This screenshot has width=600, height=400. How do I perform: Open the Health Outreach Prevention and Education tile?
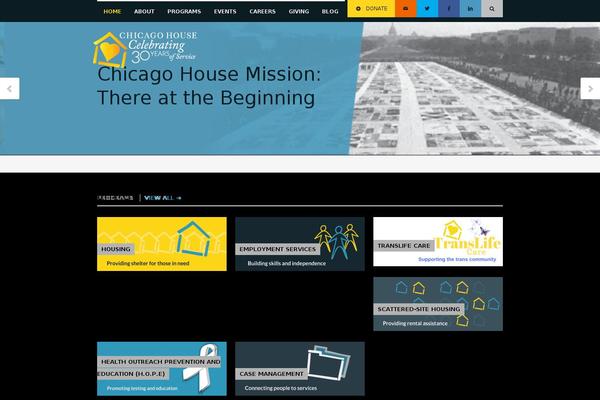[x=162, y=369]
